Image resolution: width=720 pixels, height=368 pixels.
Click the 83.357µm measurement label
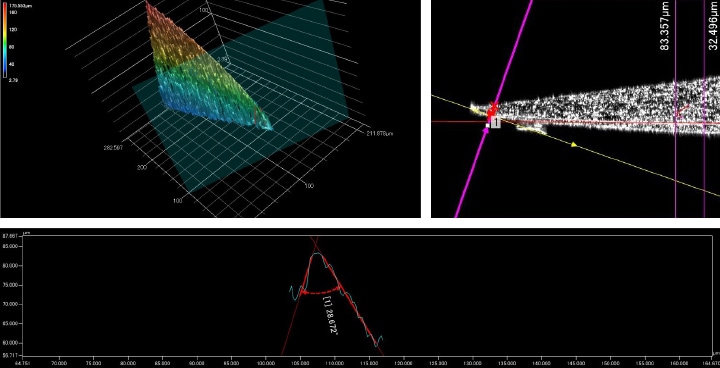tap(665, 26)
